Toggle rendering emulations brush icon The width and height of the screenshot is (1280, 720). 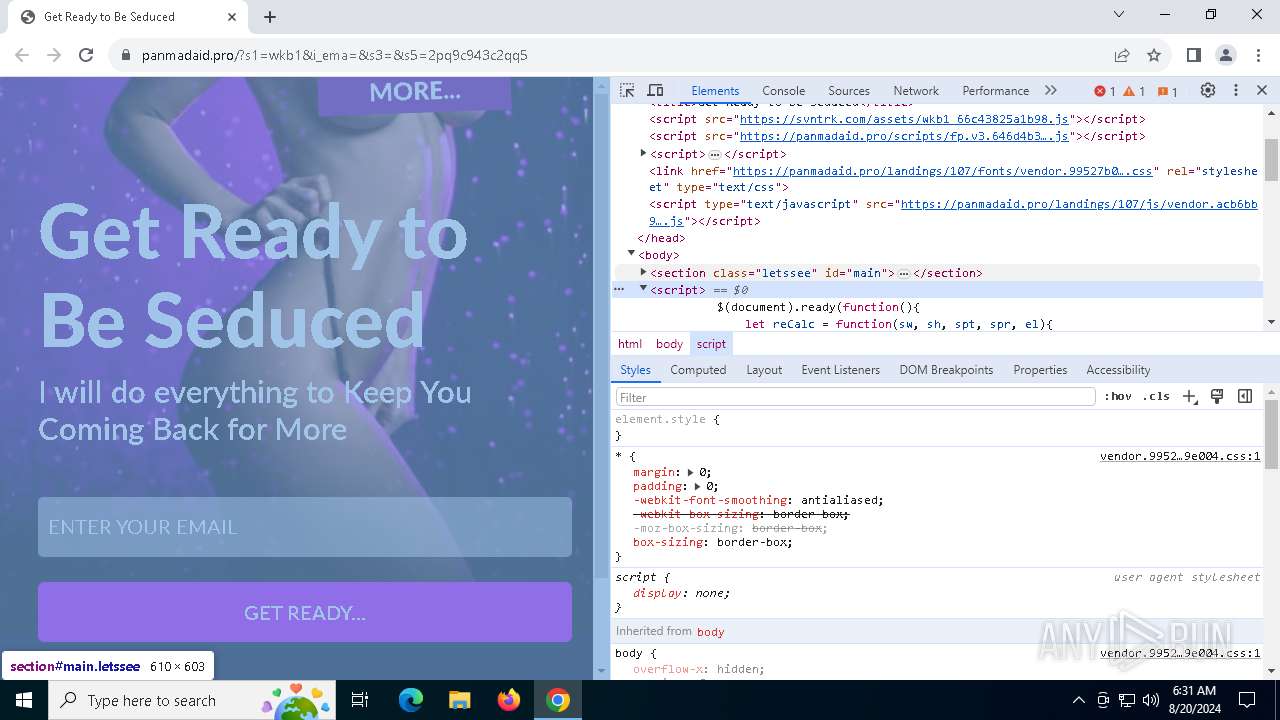tap(1217, 396)
